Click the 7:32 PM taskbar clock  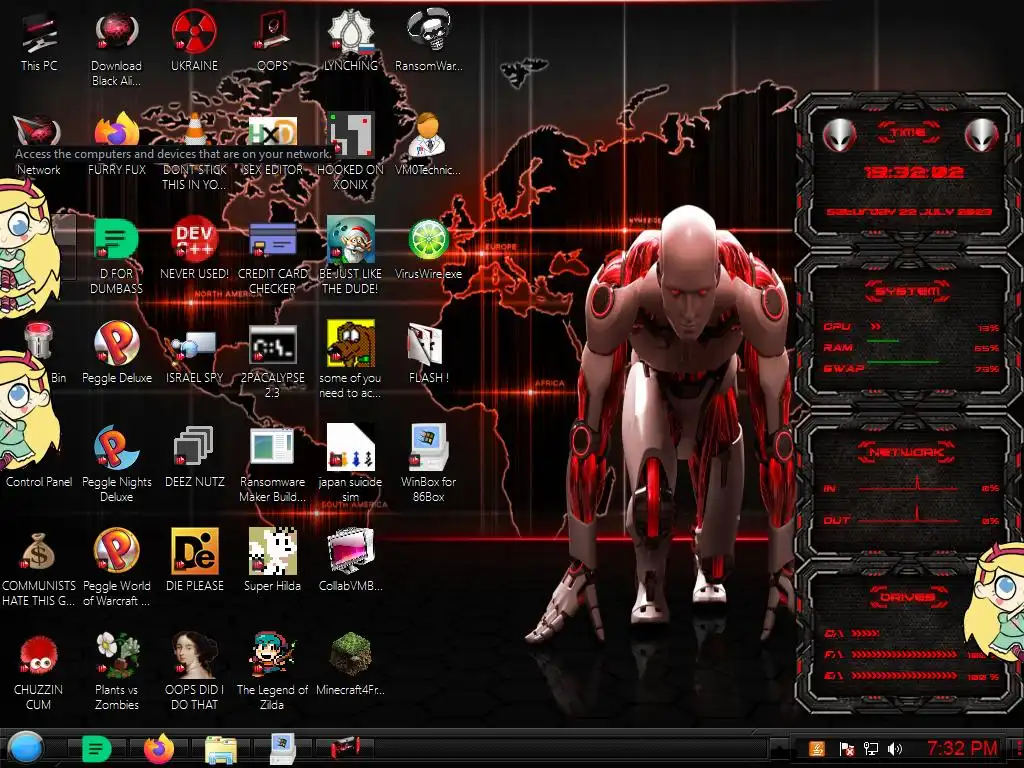(x=962, y=748)
